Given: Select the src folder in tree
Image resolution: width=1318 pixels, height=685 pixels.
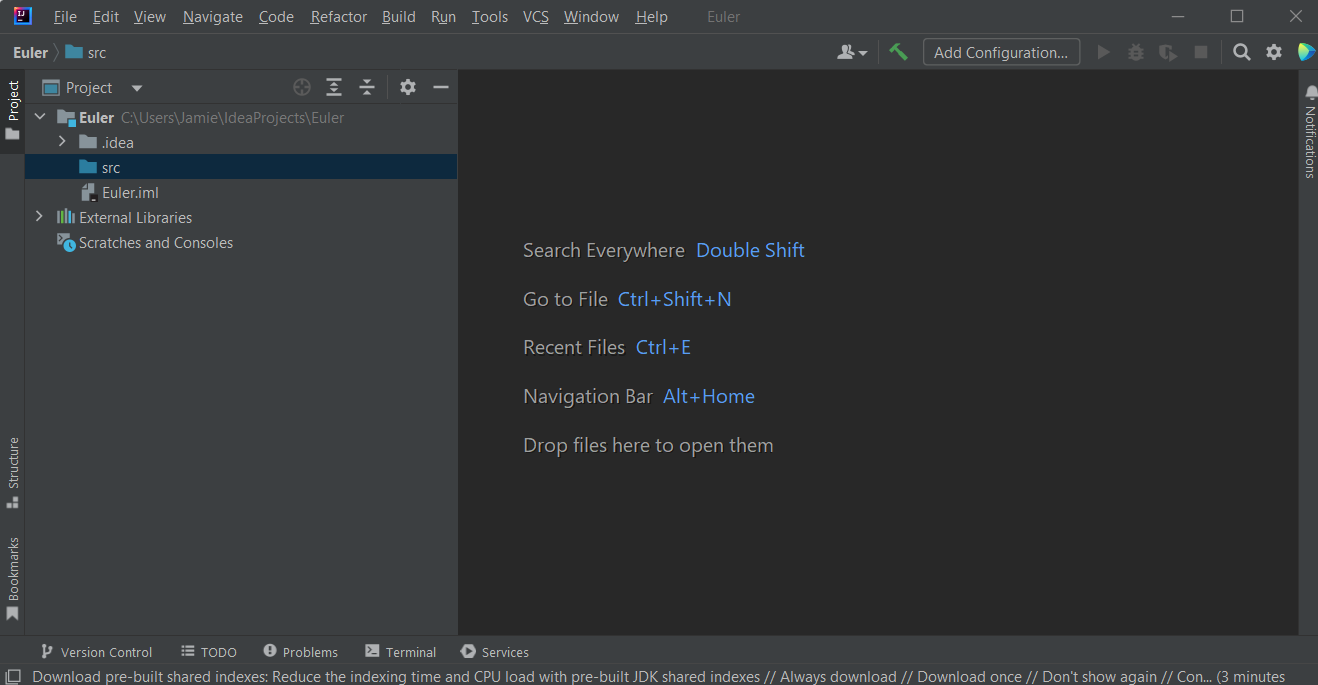Looking at the screenshot, I should pyautogui.click(x=241, y=167).
